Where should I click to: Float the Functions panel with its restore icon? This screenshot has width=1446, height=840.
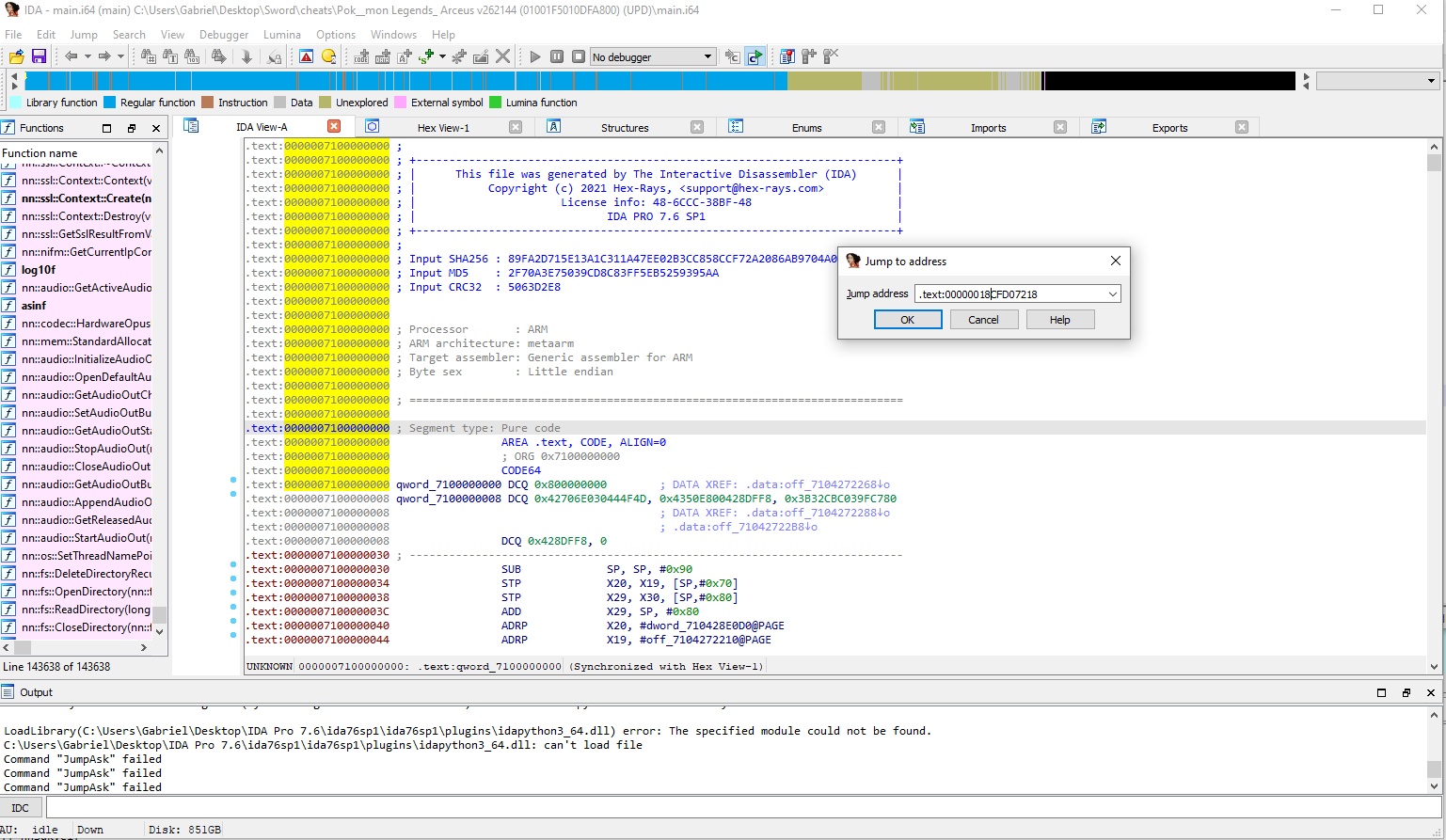coord(132,128)
